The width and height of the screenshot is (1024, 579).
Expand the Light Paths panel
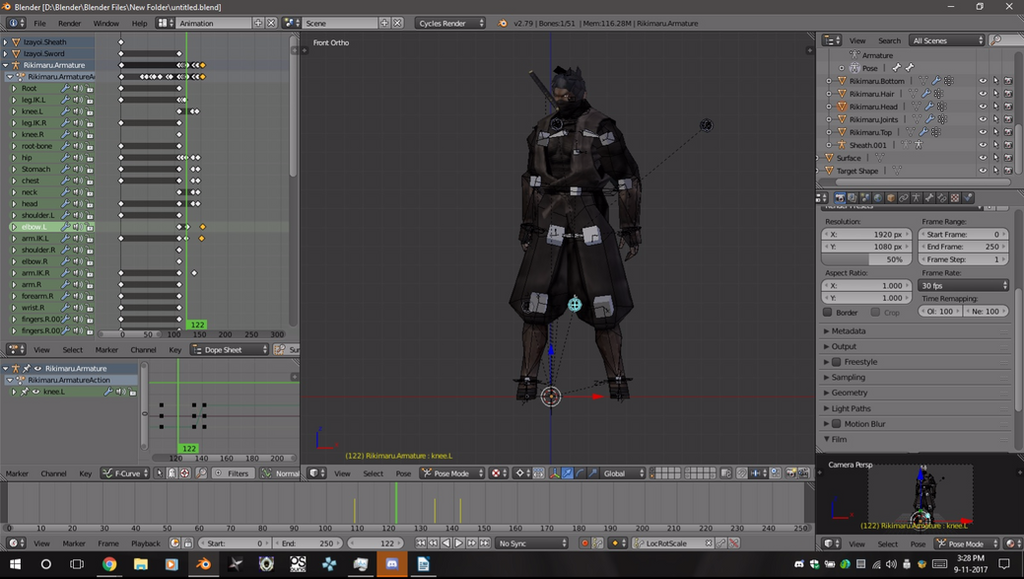coord(850,408)
